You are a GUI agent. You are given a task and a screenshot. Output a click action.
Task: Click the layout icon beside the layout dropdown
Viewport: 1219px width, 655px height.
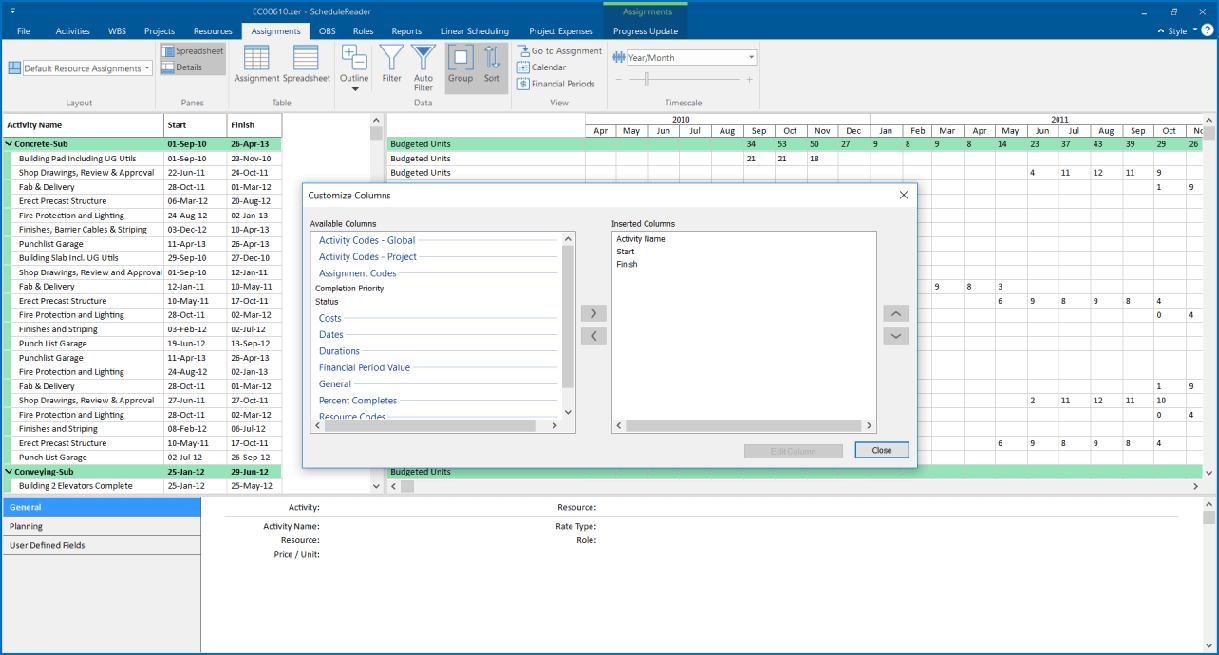(x=15, y=68)
